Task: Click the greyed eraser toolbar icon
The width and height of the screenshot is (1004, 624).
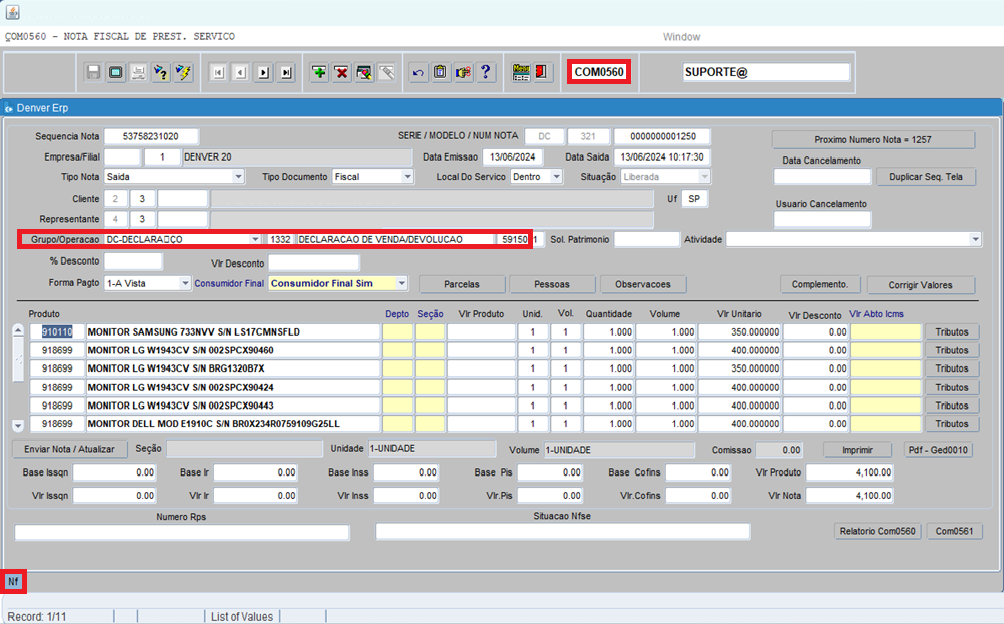Action: [x=386, y=72]
